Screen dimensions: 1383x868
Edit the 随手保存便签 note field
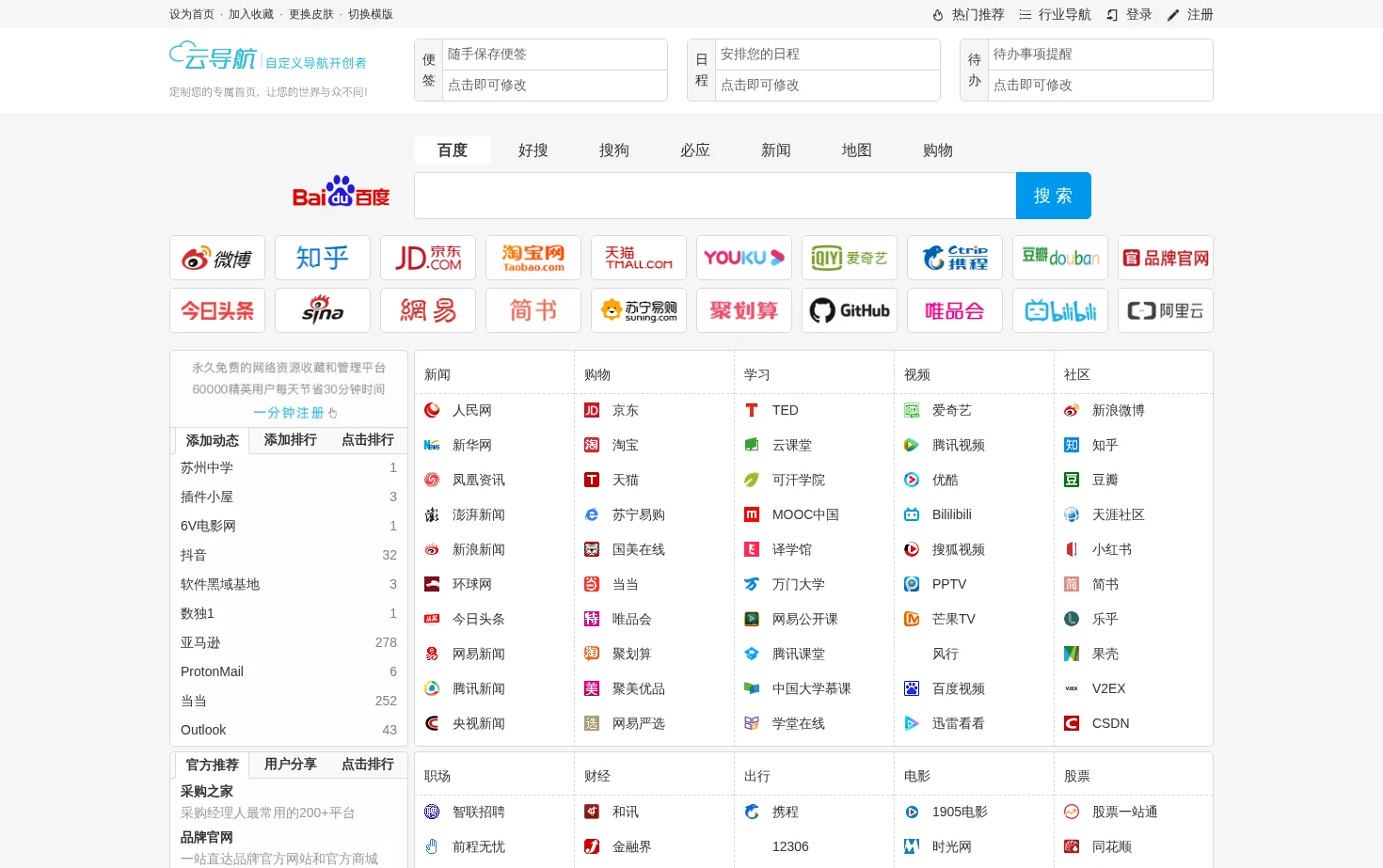[554, 55]
